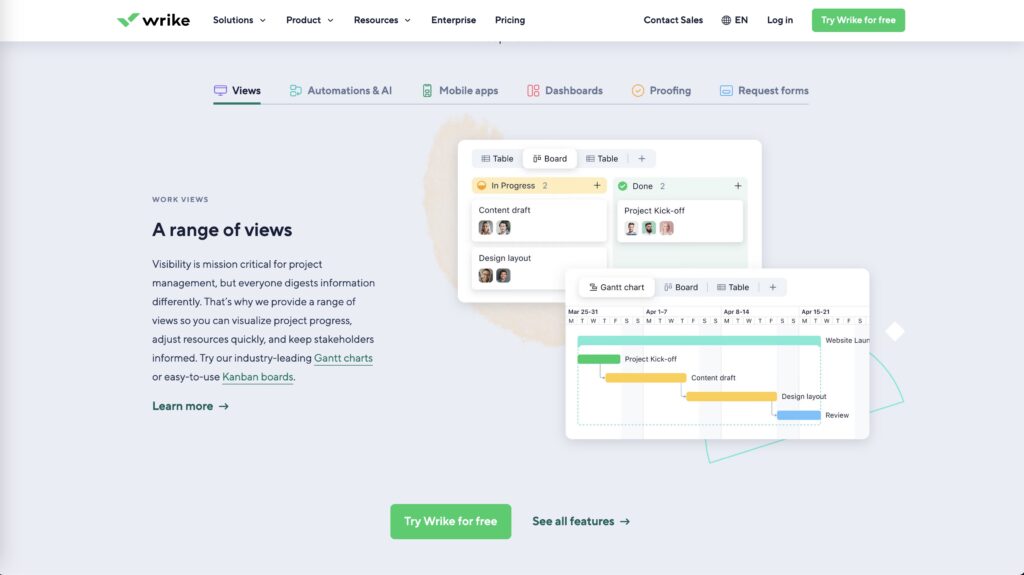Click the plus icon in In Progress column
The image size is (1024, 575).
(597, 186)
